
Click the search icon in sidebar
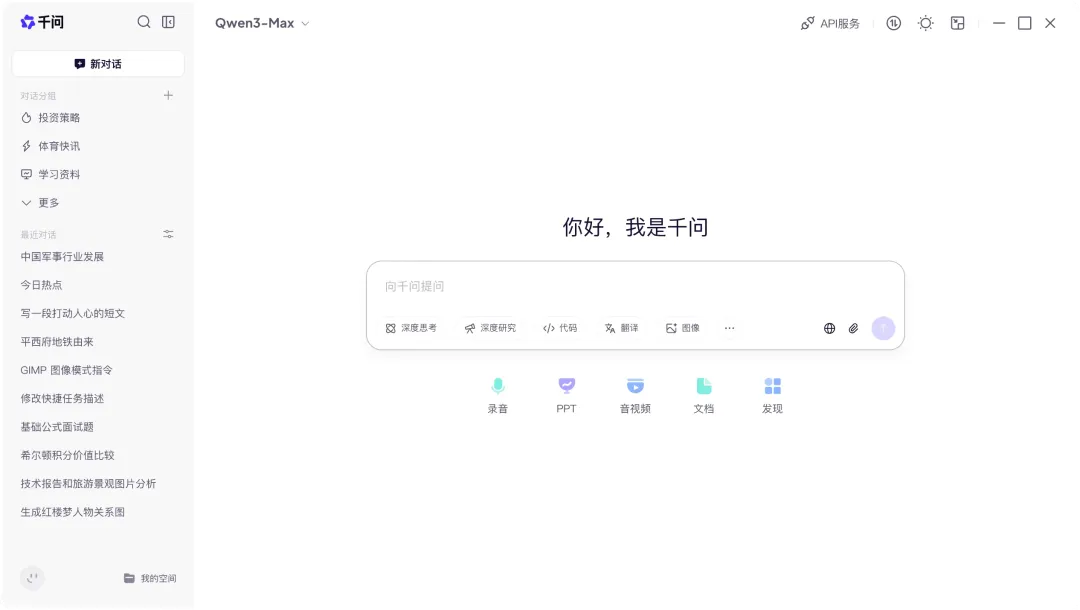(143, 22)
